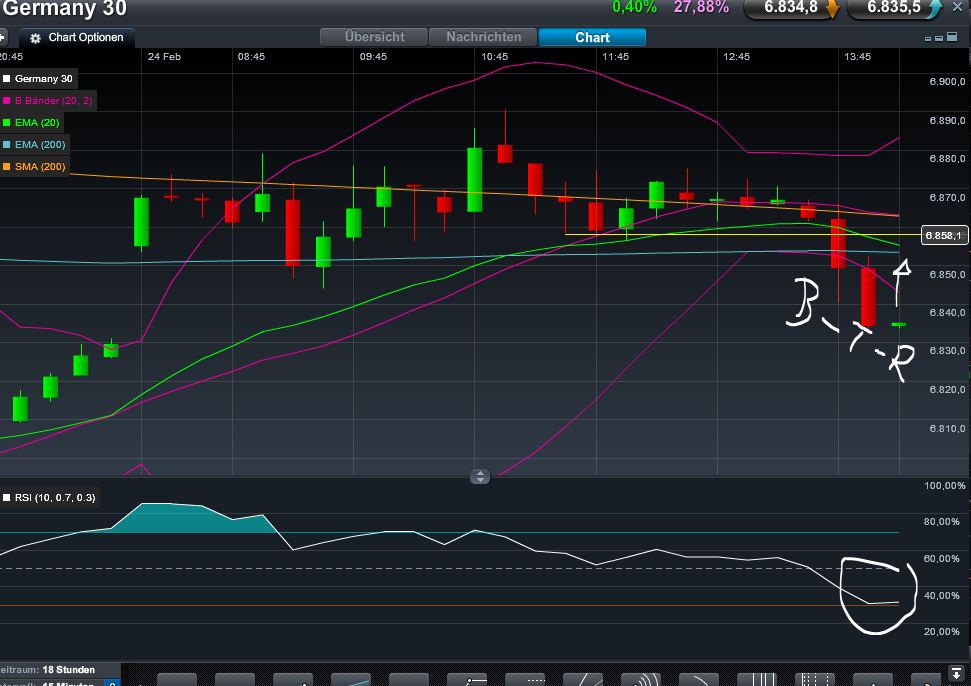The height and width of the screenshot is (686, 971).
Task: Click the green panel arrow at top left
Action: pyautogui.click(x=4, y=37)
